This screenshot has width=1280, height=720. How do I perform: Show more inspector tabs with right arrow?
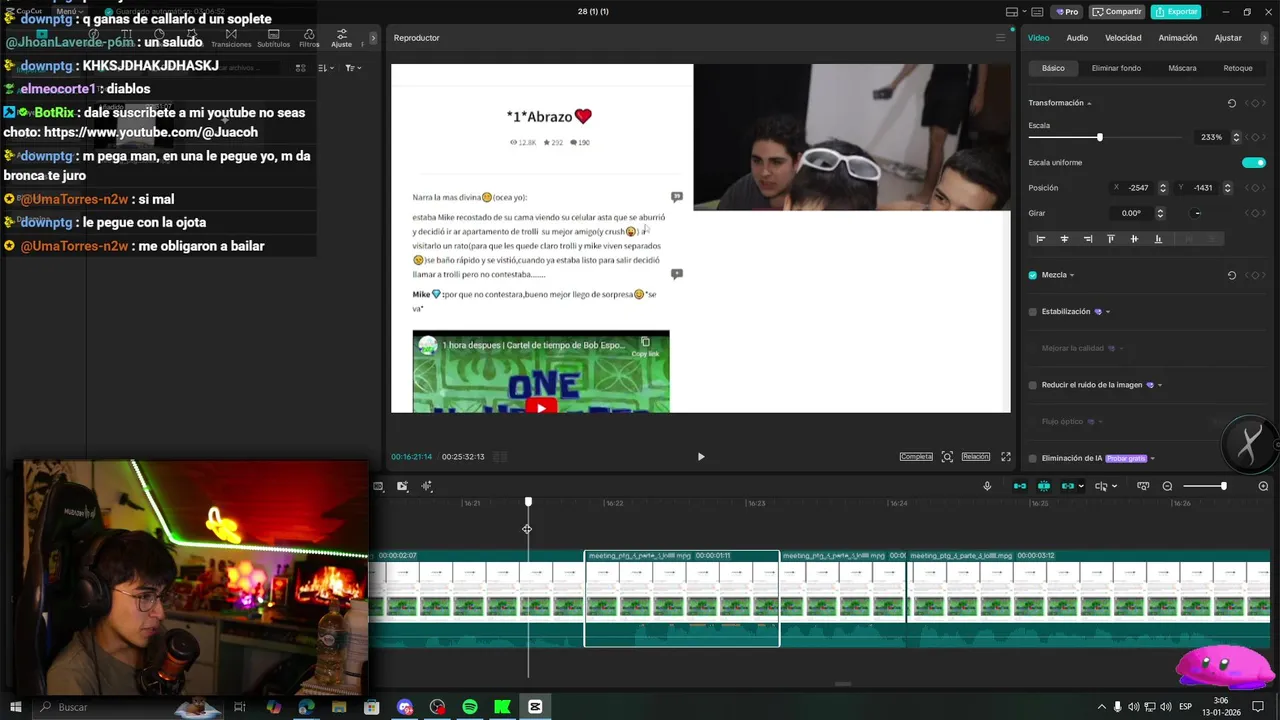(1265, 38)
